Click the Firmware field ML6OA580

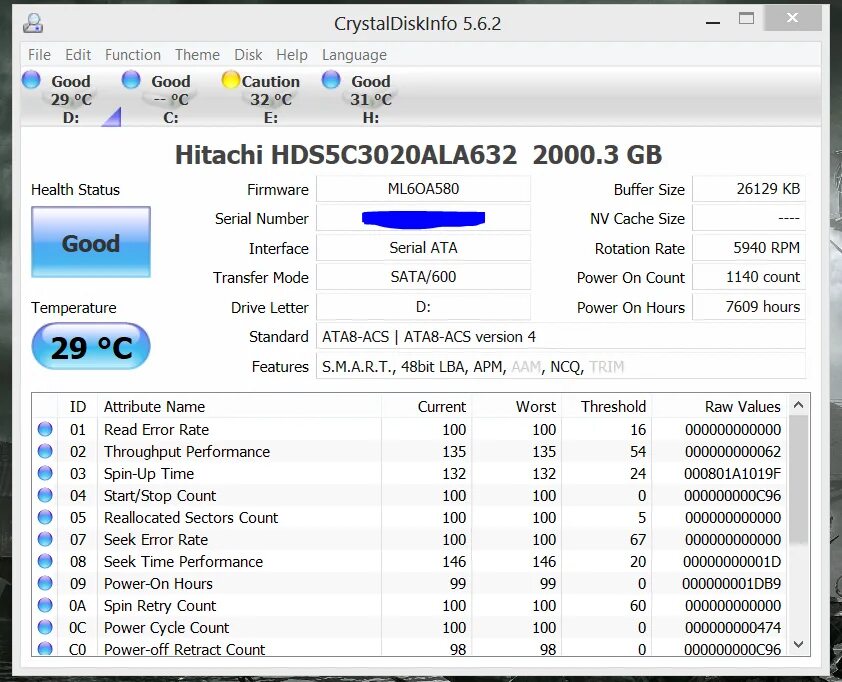tap(423, 189)
